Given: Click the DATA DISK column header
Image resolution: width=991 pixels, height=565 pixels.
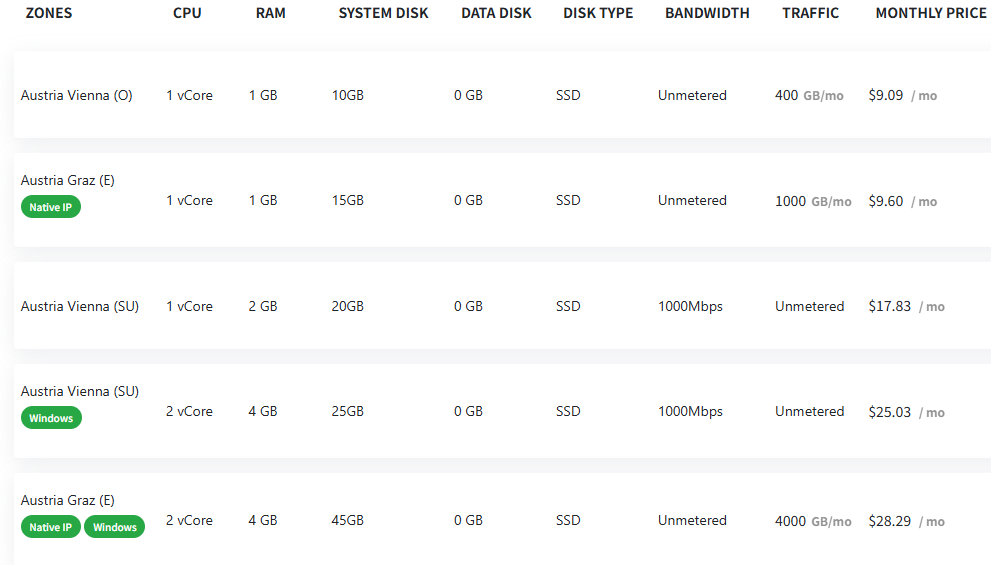Looking at the screenshot, I should [x=496, y=13].
